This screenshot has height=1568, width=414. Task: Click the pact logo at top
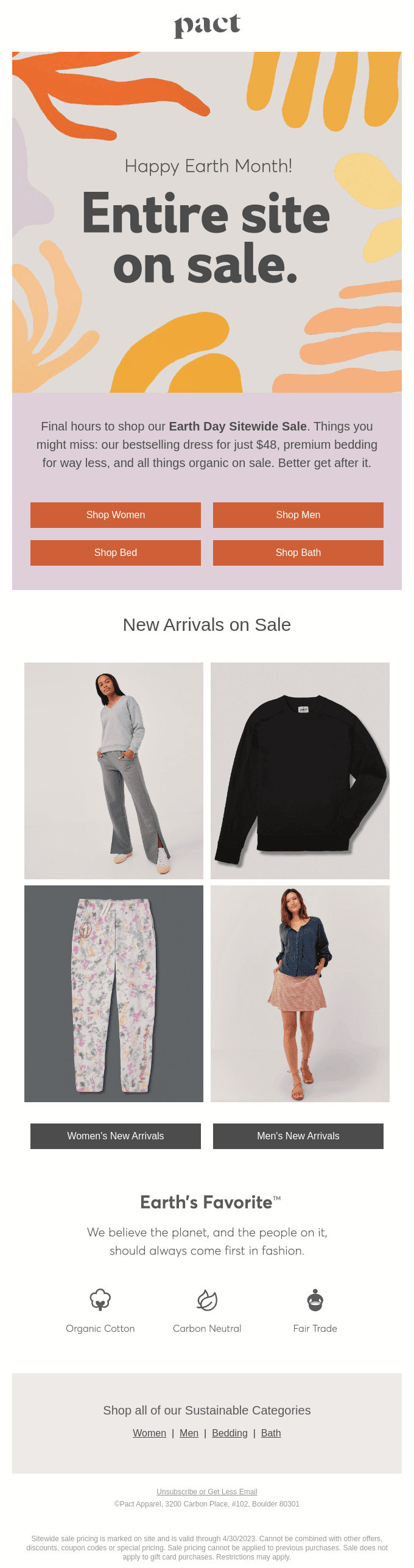(207, 26)
